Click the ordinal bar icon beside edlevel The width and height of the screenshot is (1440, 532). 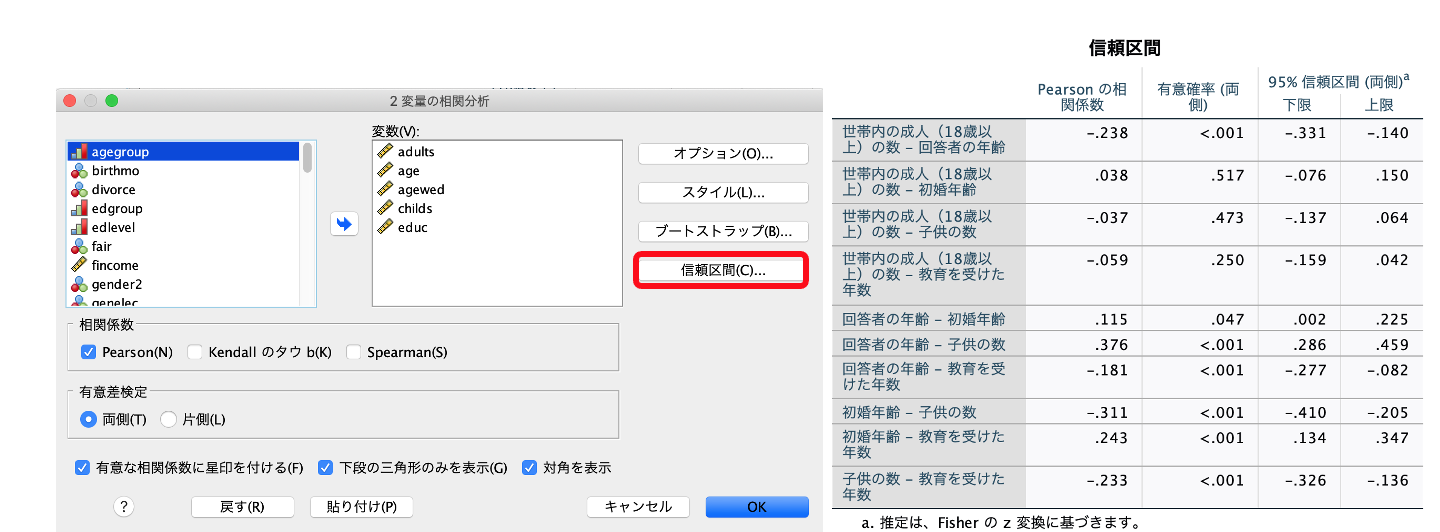tap(79, 228)
